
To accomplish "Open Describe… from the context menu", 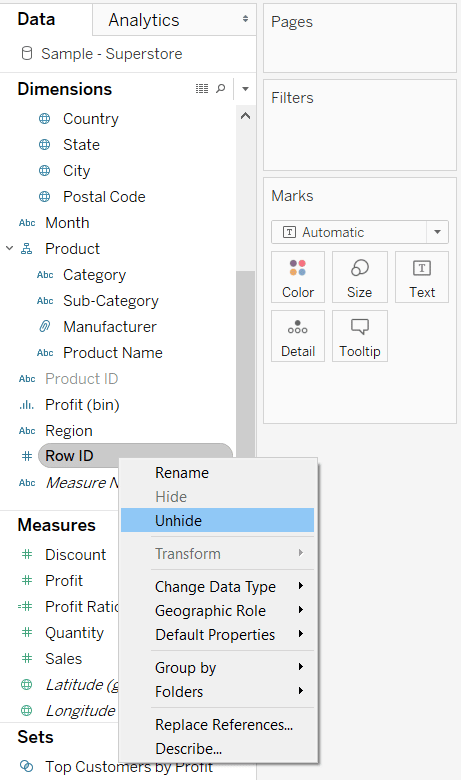I will pos(188,749).
